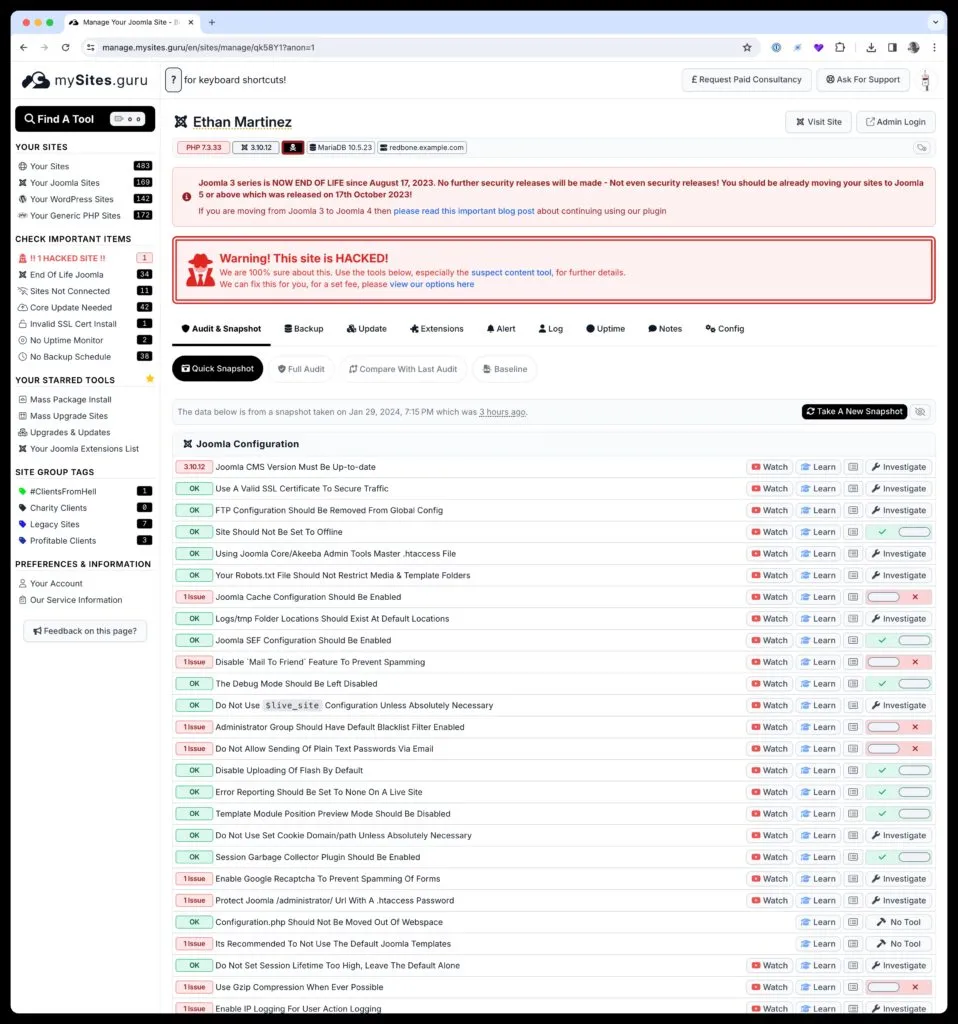Viewport: 958px width, 1024px height.
Task: Open the Config tab
Action: [x=724, y=328]
